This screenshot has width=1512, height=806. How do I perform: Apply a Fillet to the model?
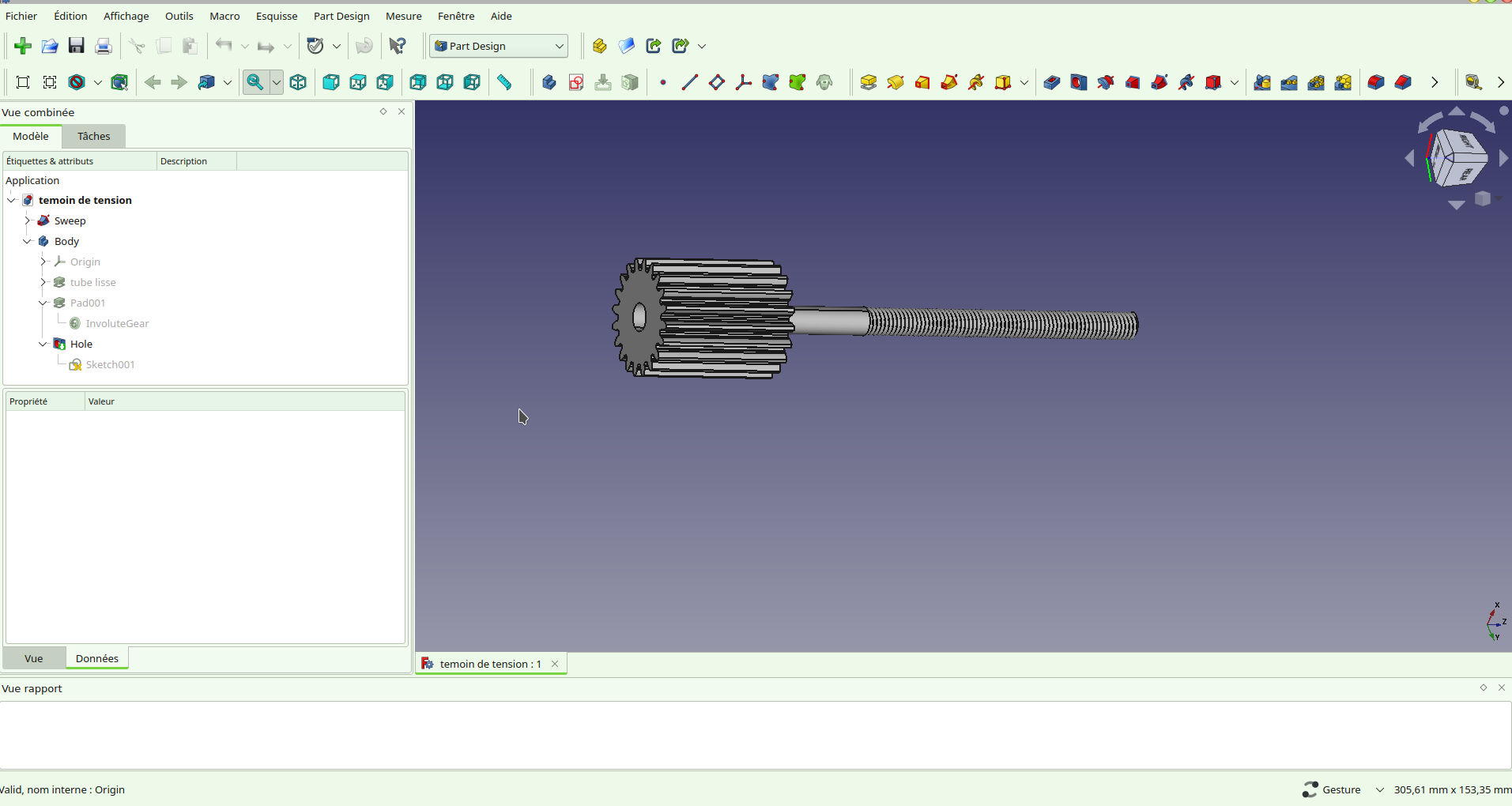[1376, 82]
